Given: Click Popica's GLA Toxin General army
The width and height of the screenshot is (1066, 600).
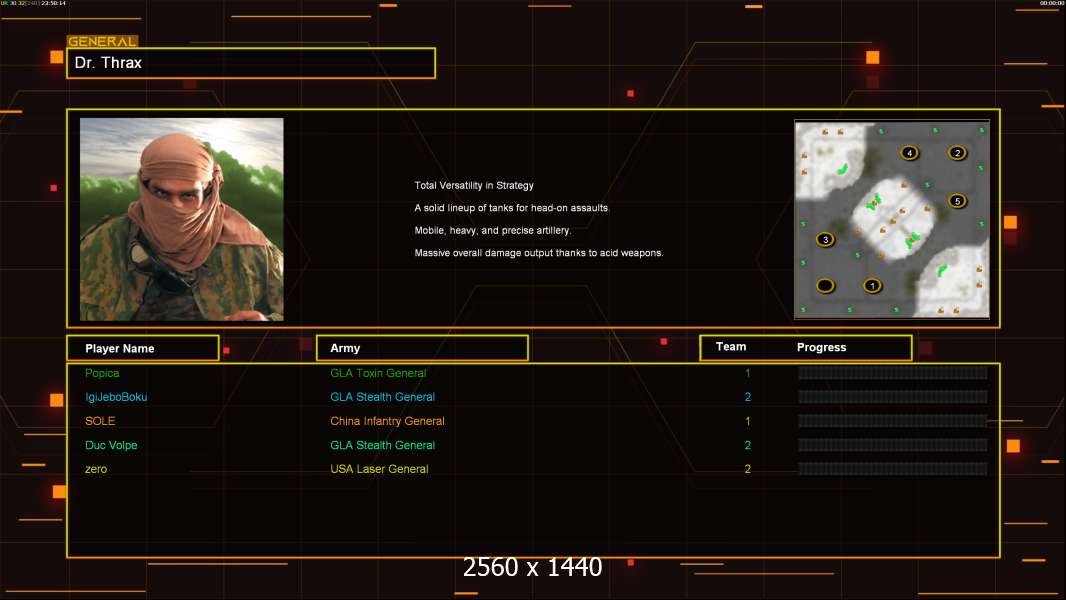Looking at the screenshot, I should click(378, 373).
